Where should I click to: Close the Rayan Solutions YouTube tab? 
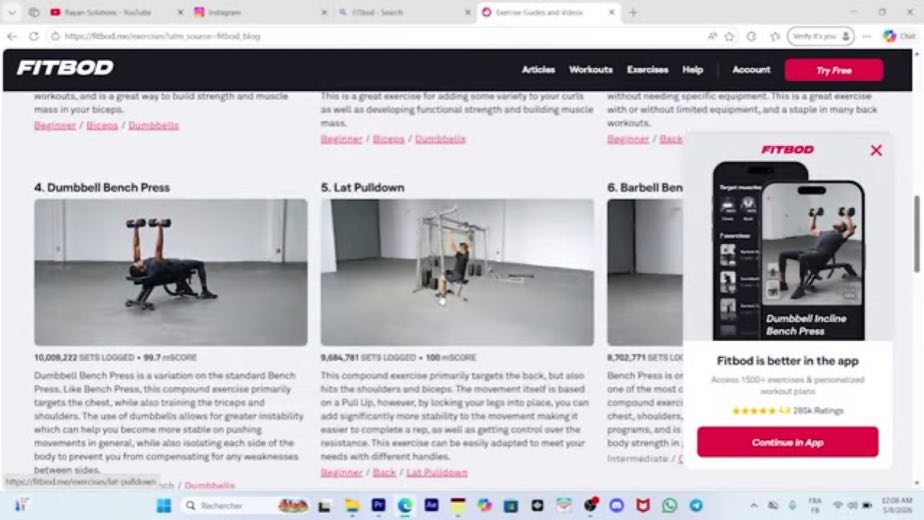coord(180,12)
